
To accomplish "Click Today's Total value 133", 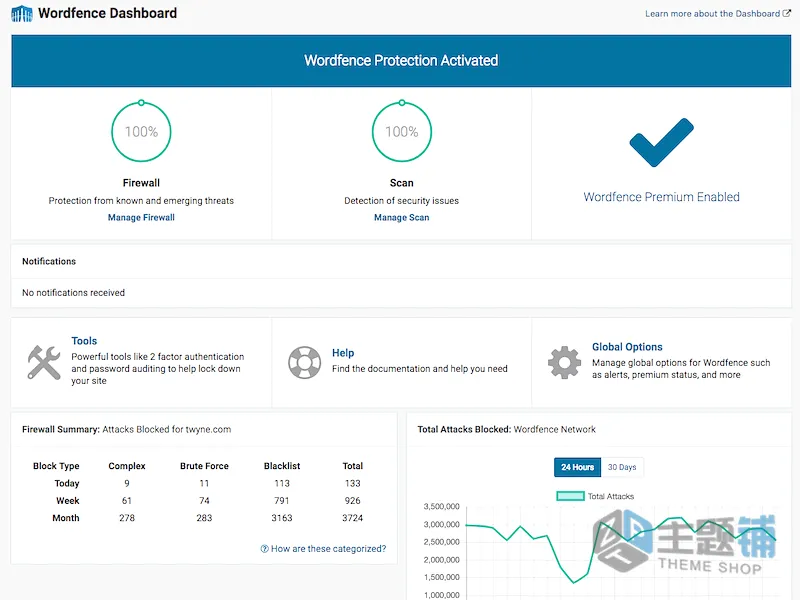I will pyautogui.click(x=353, y=483).
